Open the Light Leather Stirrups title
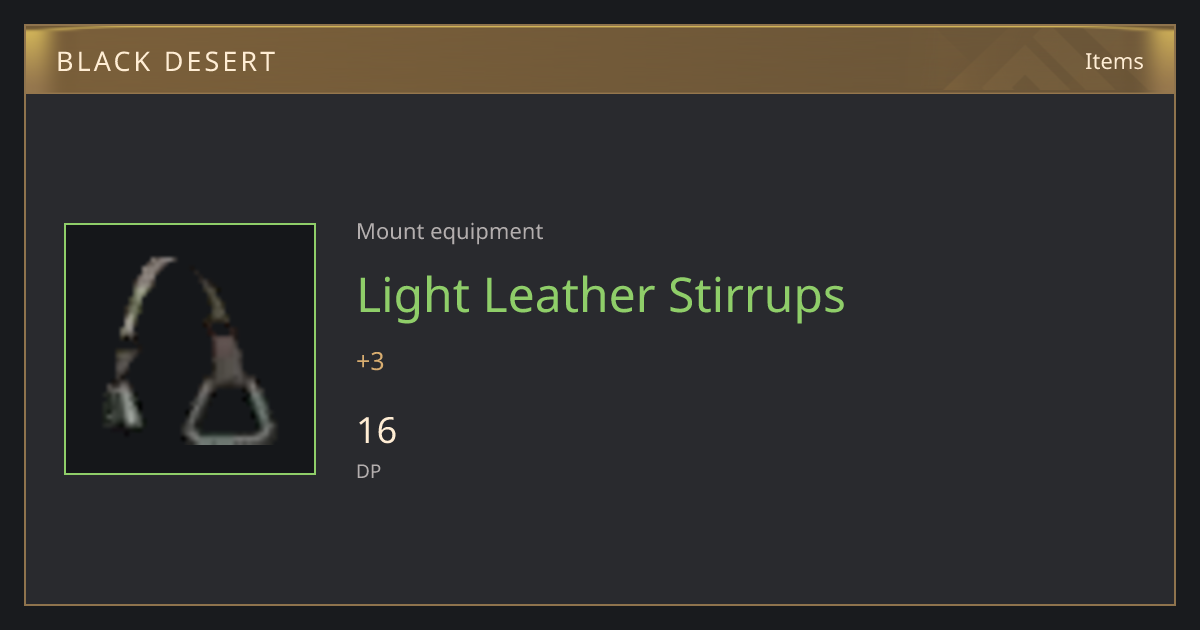This screenshot has height=630, width=1200. pos(601,296)
